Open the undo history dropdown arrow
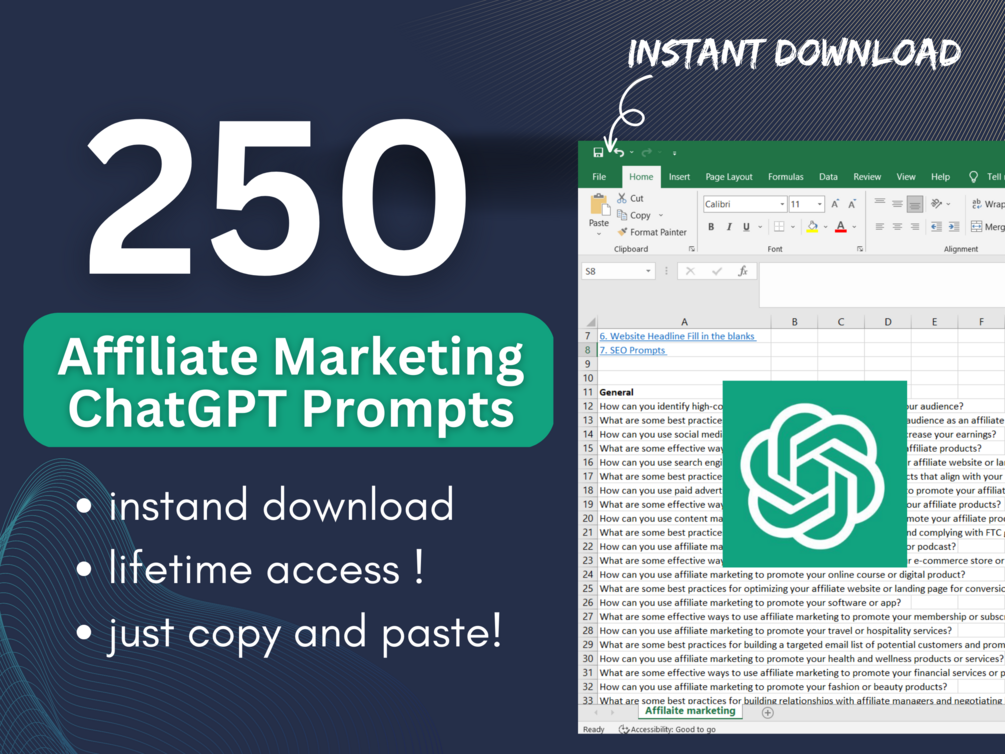The width and height of the screenshot is (1005, 754). point(631,153)
